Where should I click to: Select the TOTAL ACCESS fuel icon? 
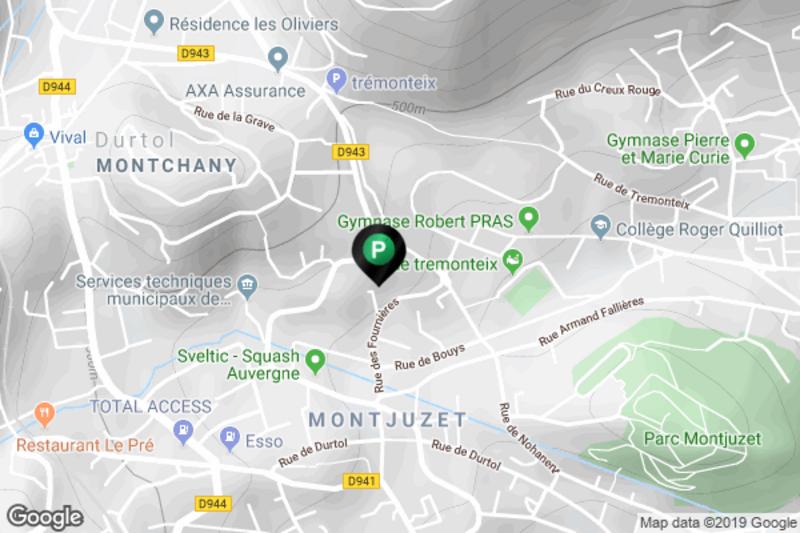[183, 432]
